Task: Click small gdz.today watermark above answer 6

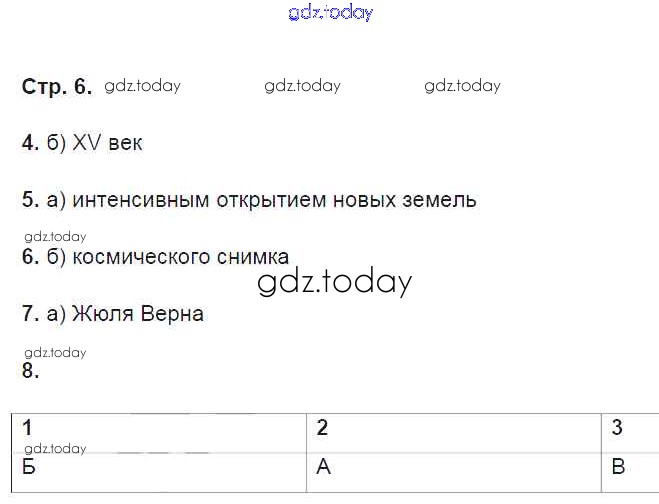Action: [x=55, y=237]
